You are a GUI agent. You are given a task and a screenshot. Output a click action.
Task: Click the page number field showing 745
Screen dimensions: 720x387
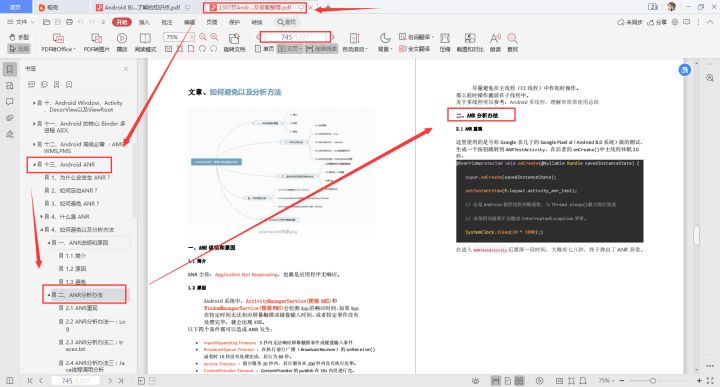295,37
